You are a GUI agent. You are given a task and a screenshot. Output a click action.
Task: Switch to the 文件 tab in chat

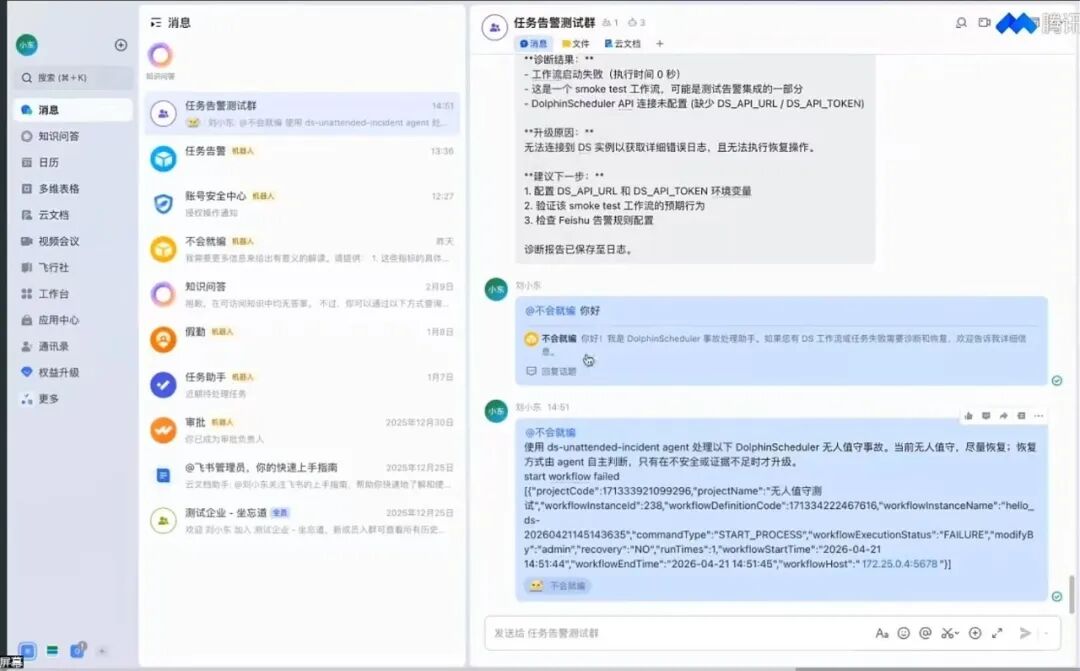click(576, 43)
